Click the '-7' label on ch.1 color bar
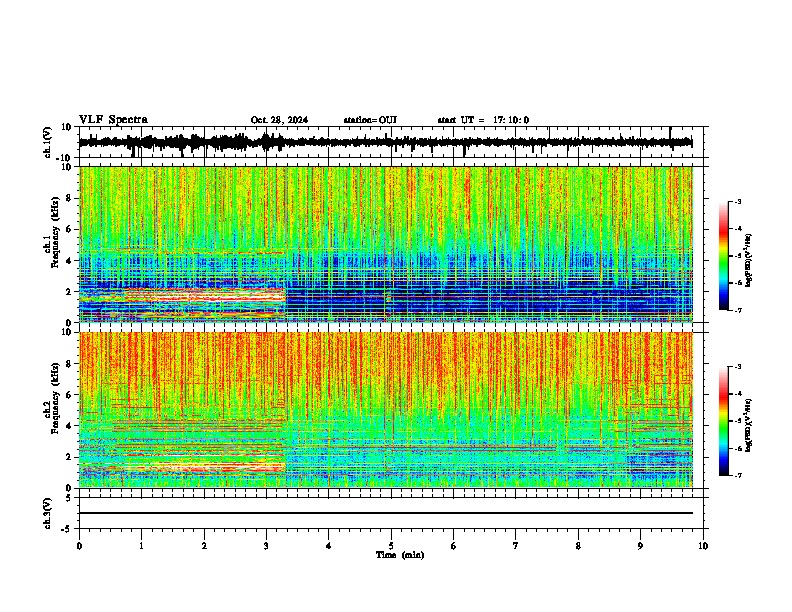 click(x=738, y=310)
